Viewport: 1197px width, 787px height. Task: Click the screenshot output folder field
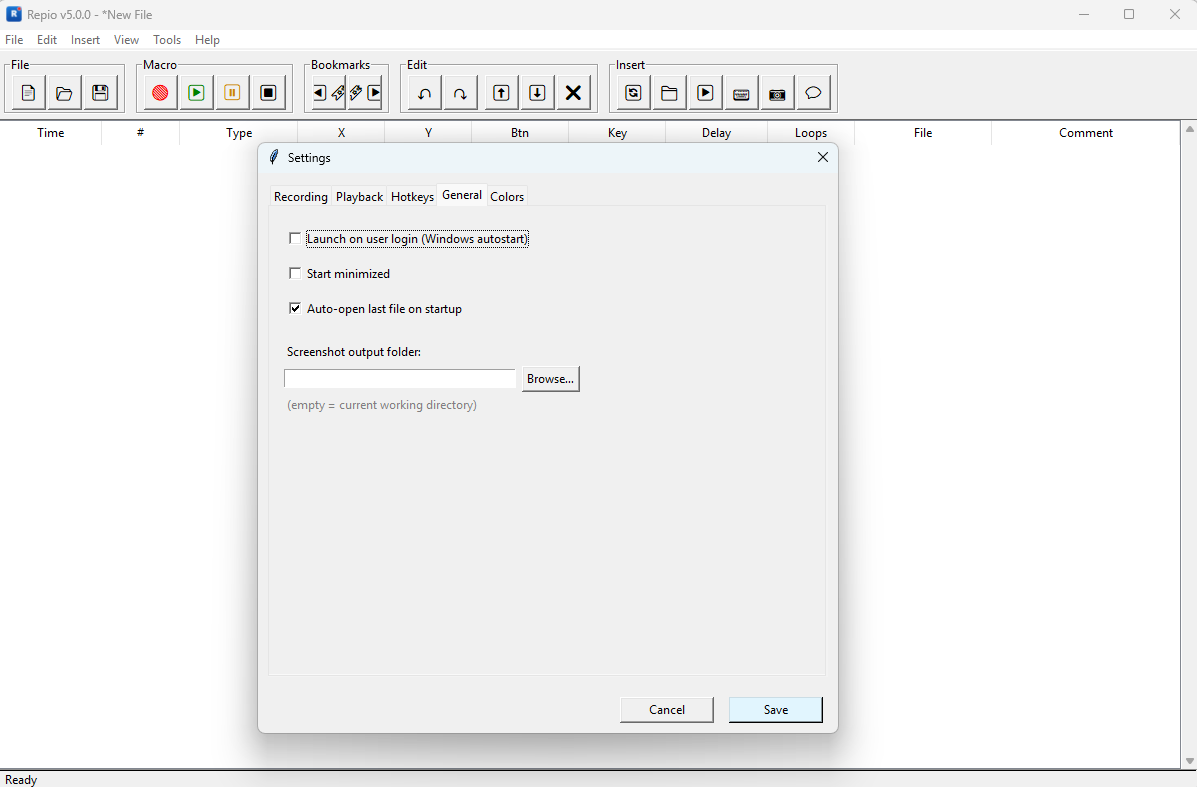click(x=399, y=379)
